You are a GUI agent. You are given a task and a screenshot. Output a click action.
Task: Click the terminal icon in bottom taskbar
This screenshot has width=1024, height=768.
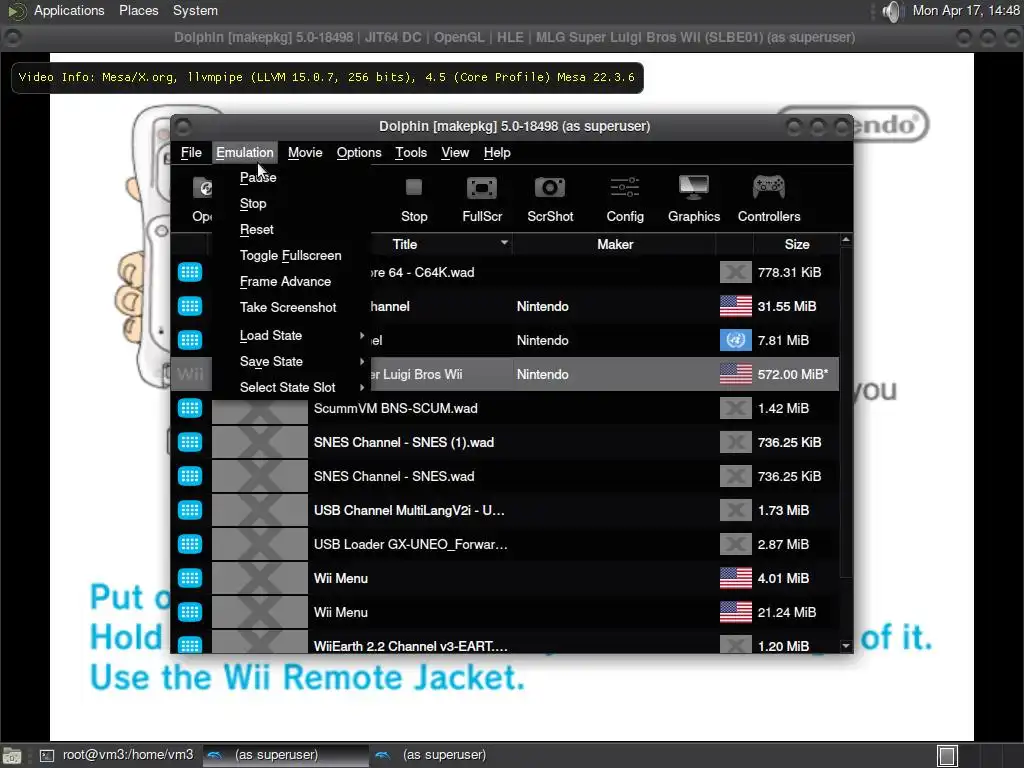(47, 756)
